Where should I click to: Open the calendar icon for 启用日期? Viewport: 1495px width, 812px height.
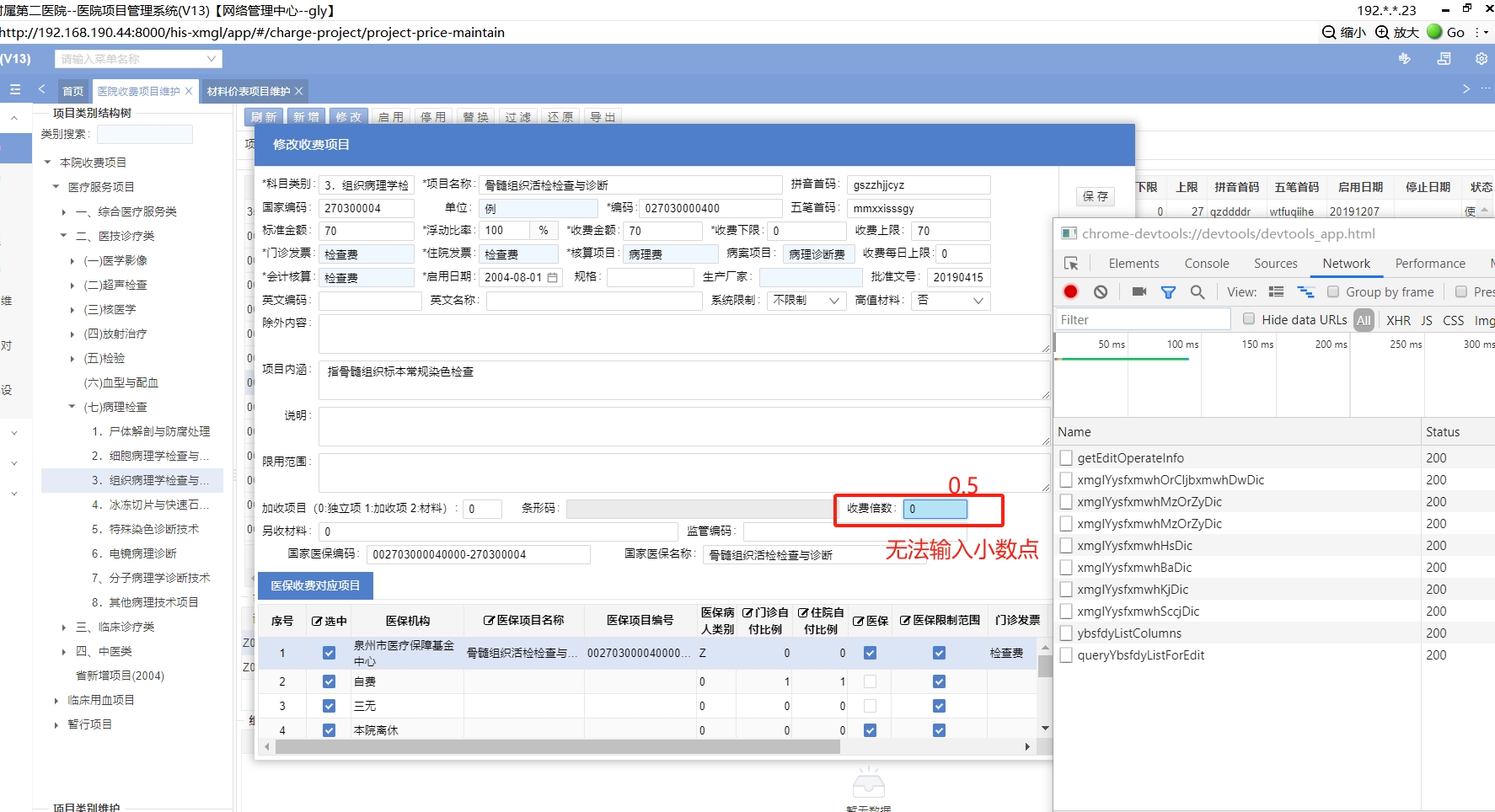pos(553,277)
